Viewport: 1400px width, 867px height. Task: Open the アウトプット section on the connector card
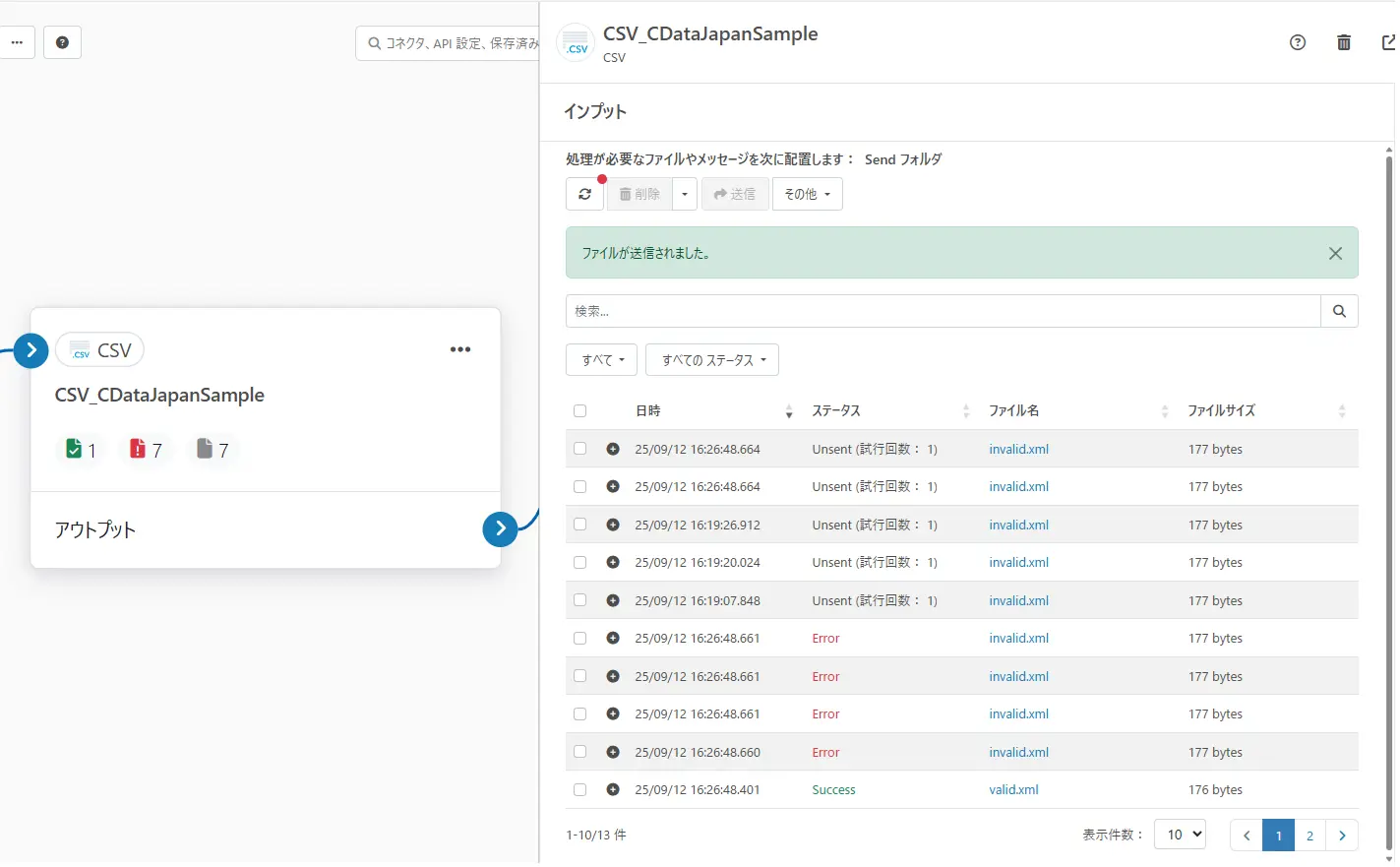coord(95,529)
